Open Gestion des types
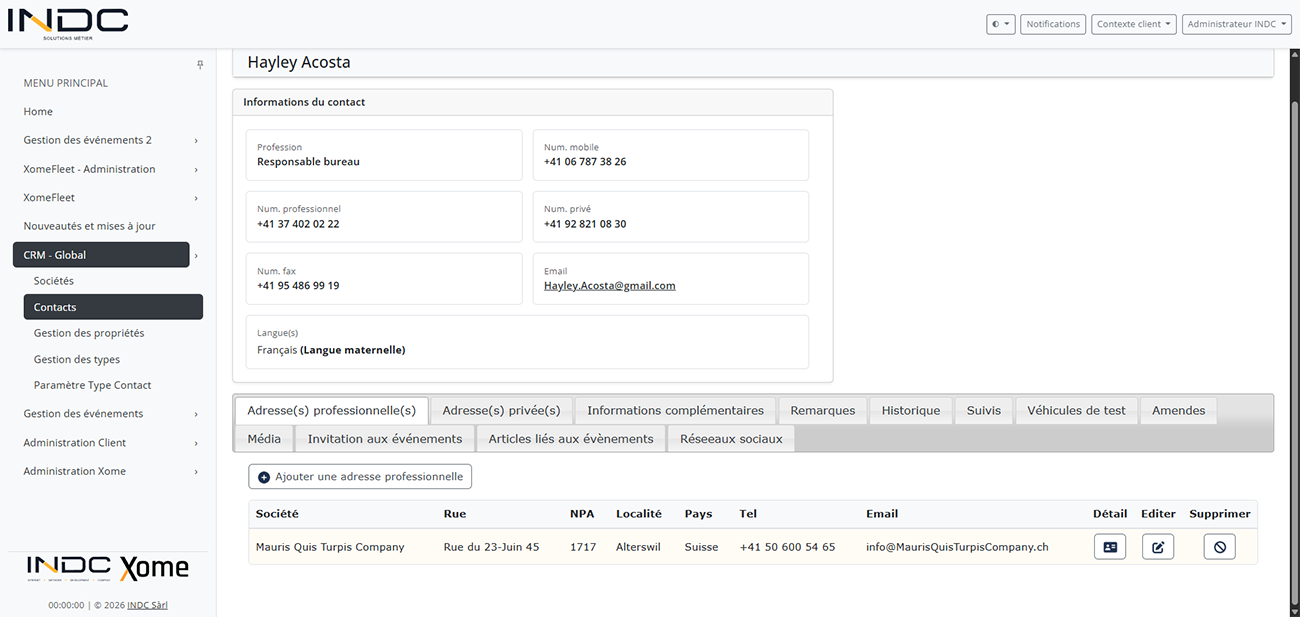The image size is (1300, 617). (x=77, y=359)
